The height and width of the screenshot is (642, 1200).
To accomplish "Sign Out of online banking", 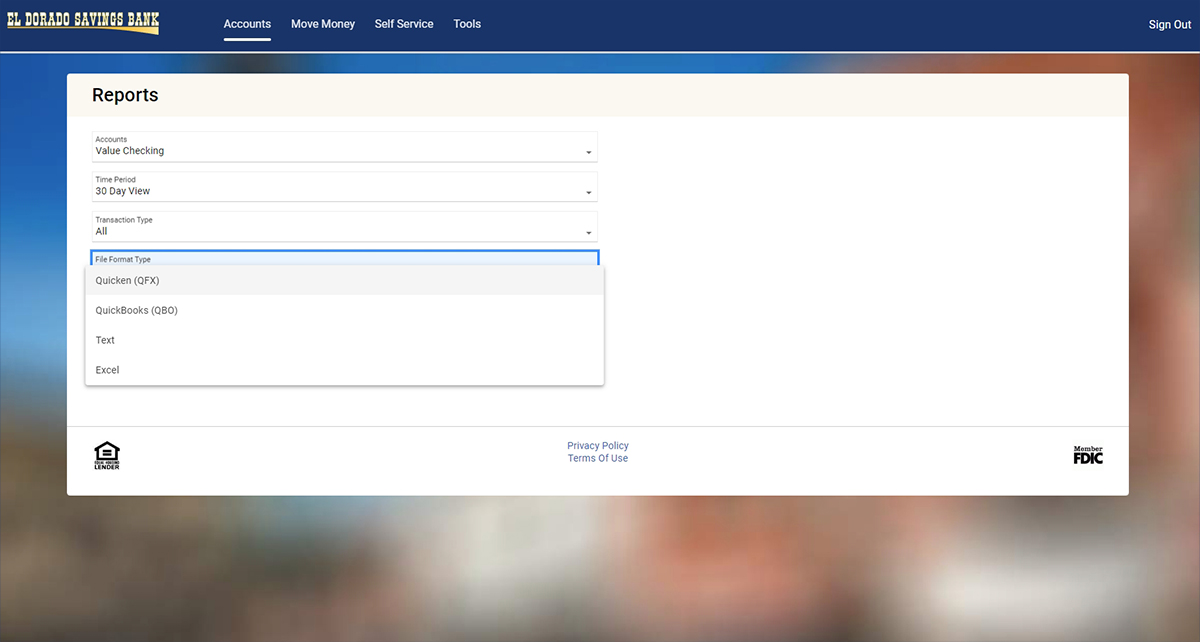I will point(1169,25).
